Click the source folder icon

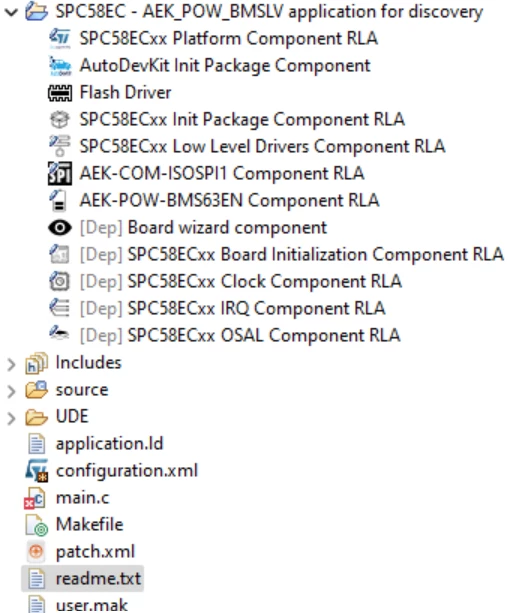(x=36, y=390)
